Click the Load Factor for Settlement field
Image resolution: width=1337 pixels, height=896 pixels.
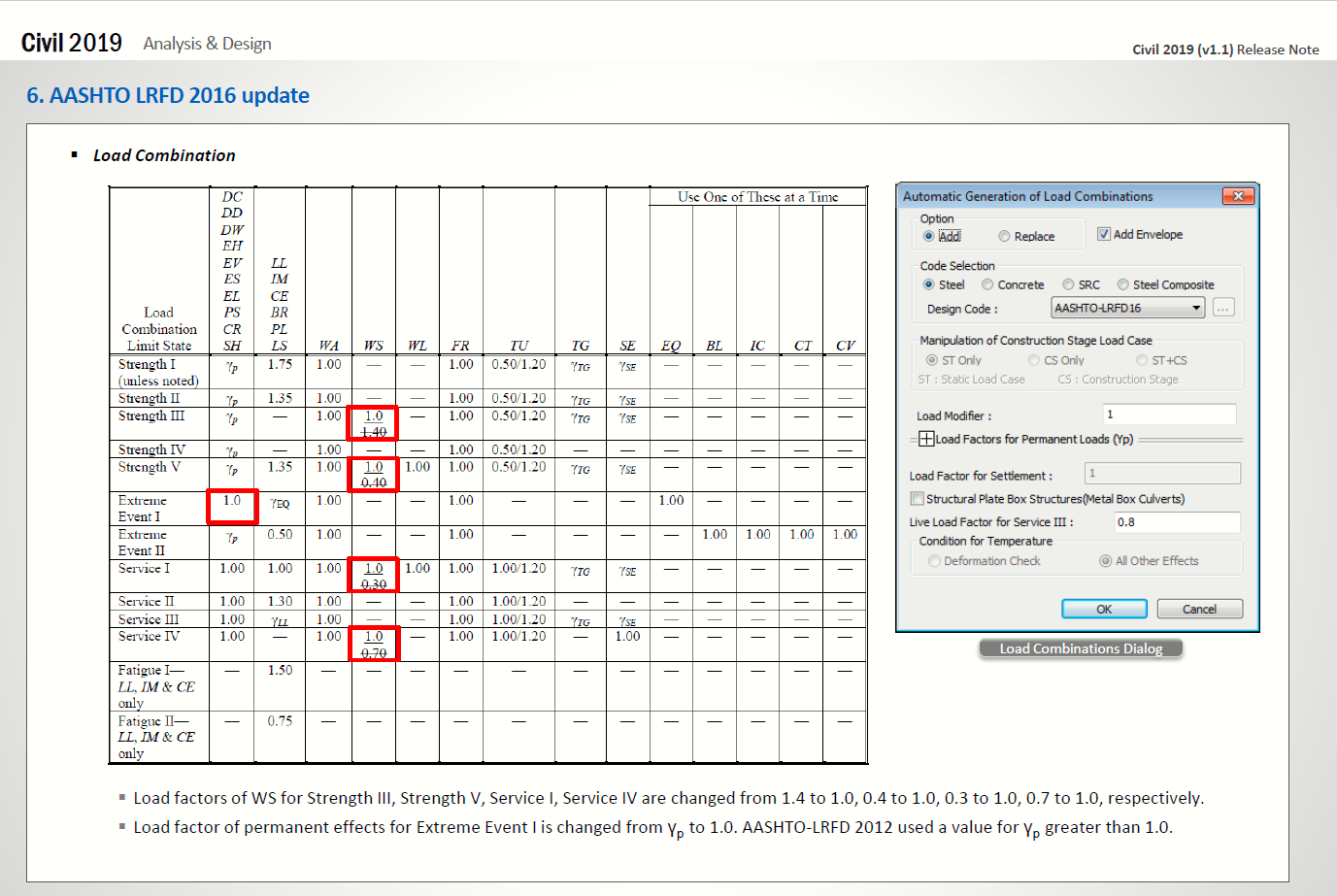1163,473
